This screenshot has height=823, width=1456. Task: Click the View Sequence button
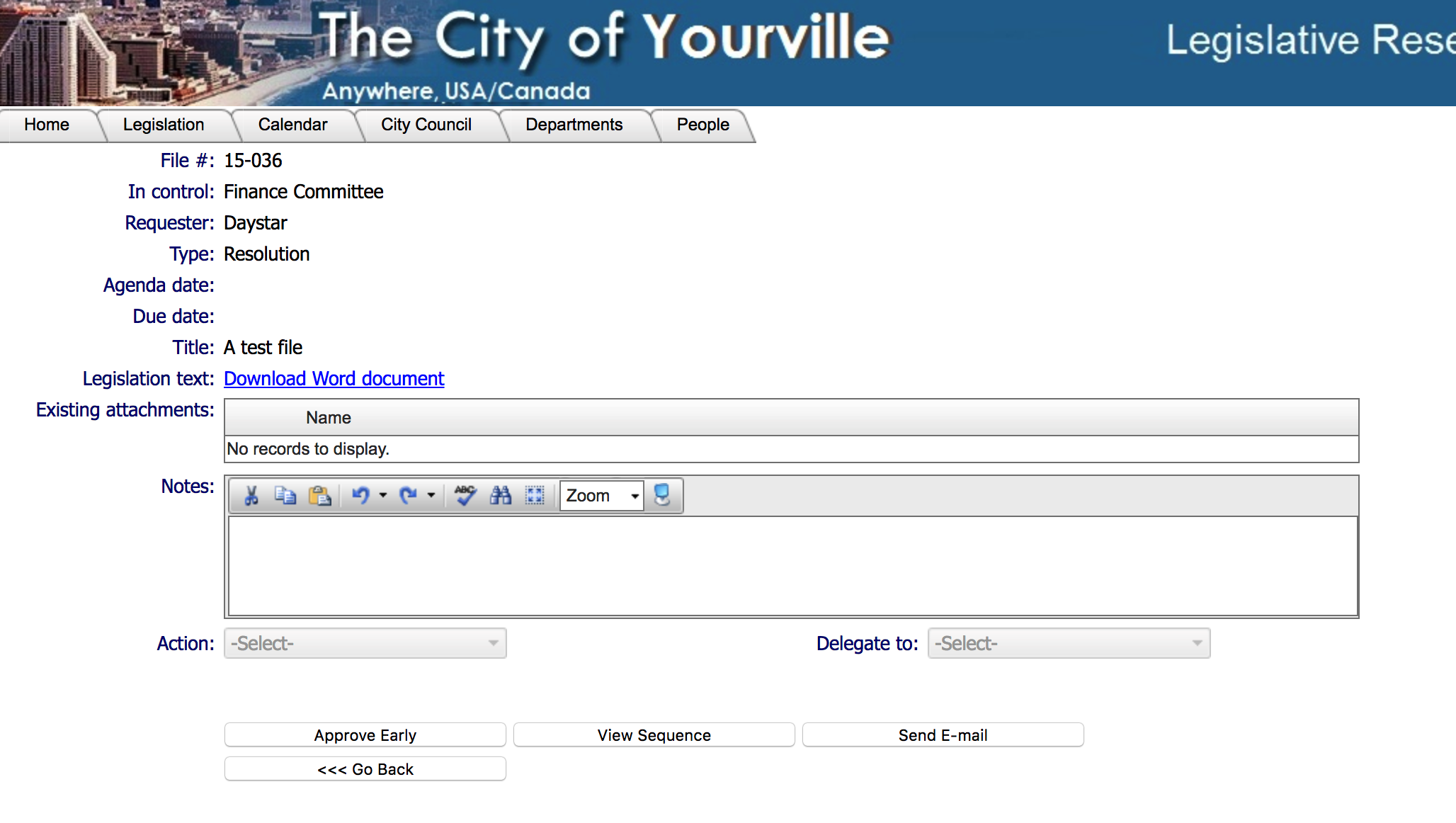[653, 736]
